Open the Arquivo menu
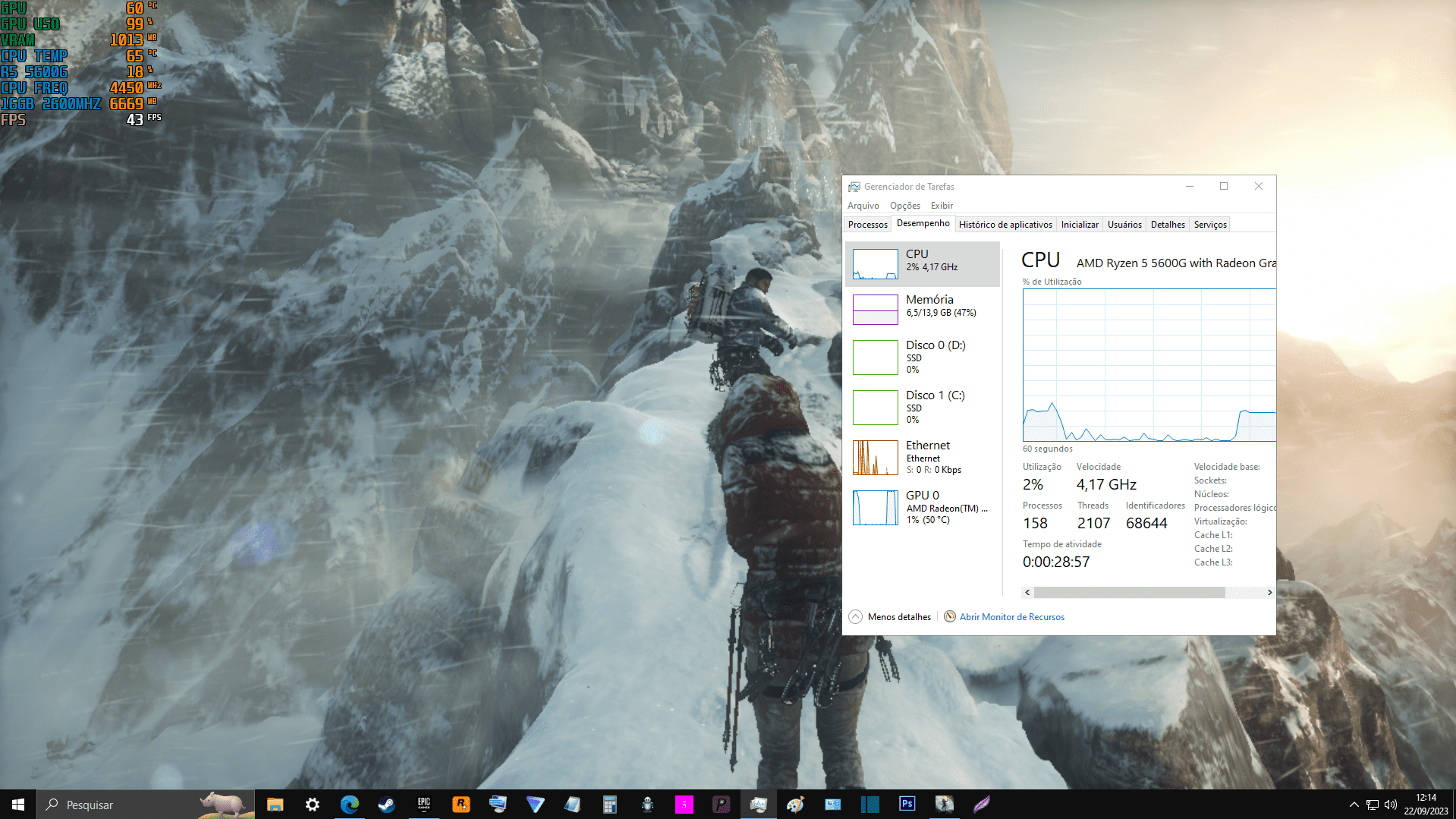This screenshot has width=1456, height=819. [x=863, y=206]
